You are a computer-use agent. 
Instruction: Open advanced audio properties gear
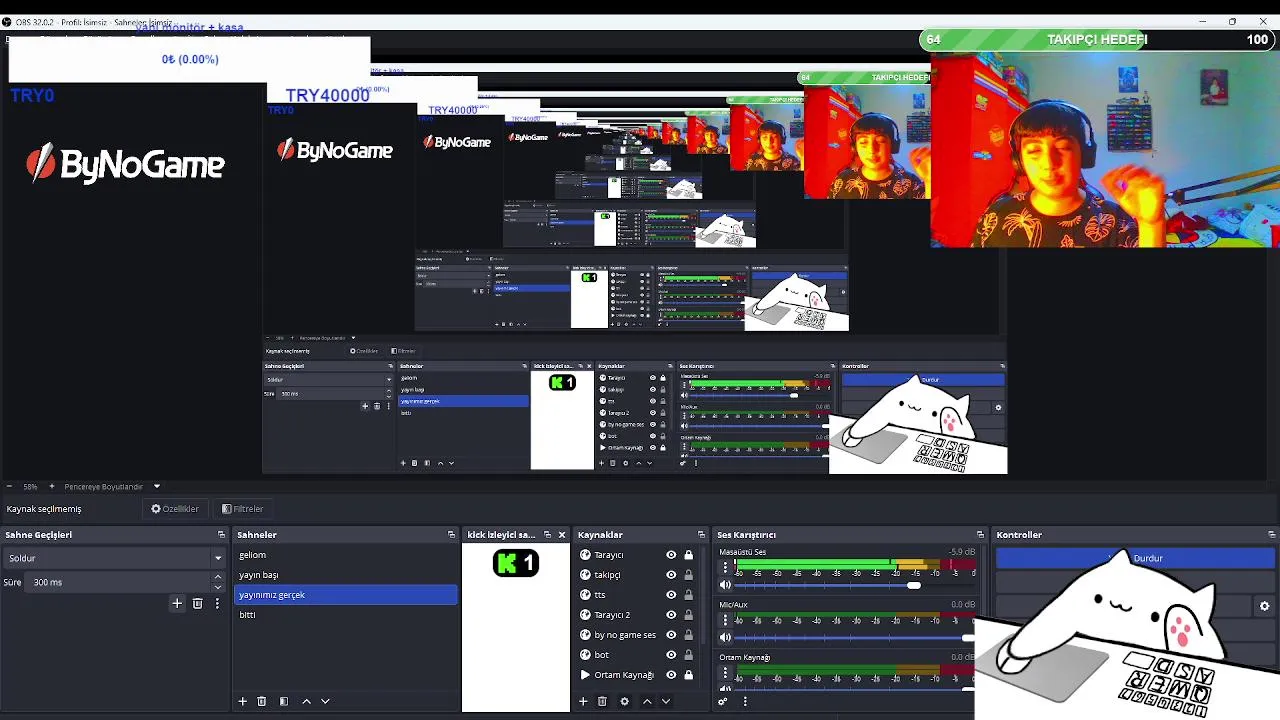pyautogui.click(x=723, y=701)
